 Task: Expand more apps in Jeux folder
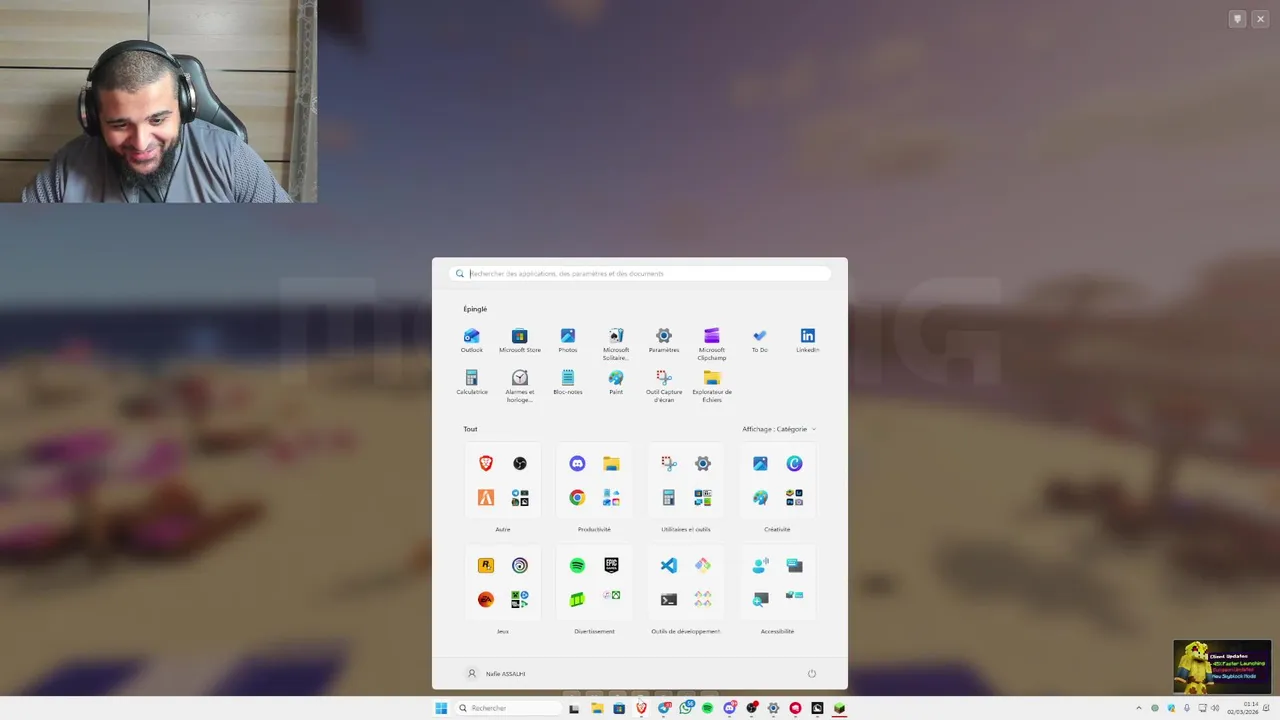[520, 599]
